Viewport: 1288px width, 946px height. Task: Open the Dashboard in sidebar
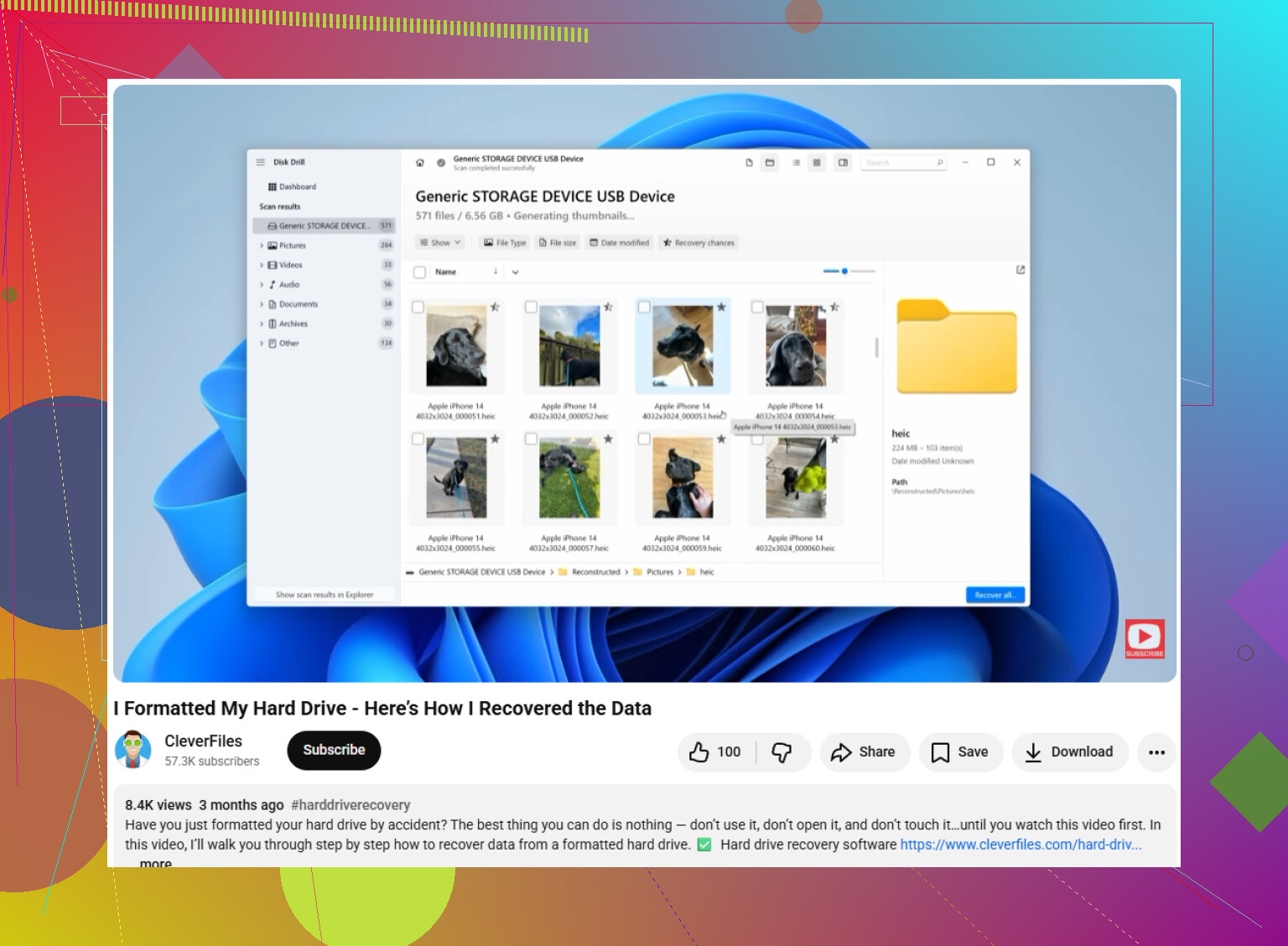pos(292,187)
